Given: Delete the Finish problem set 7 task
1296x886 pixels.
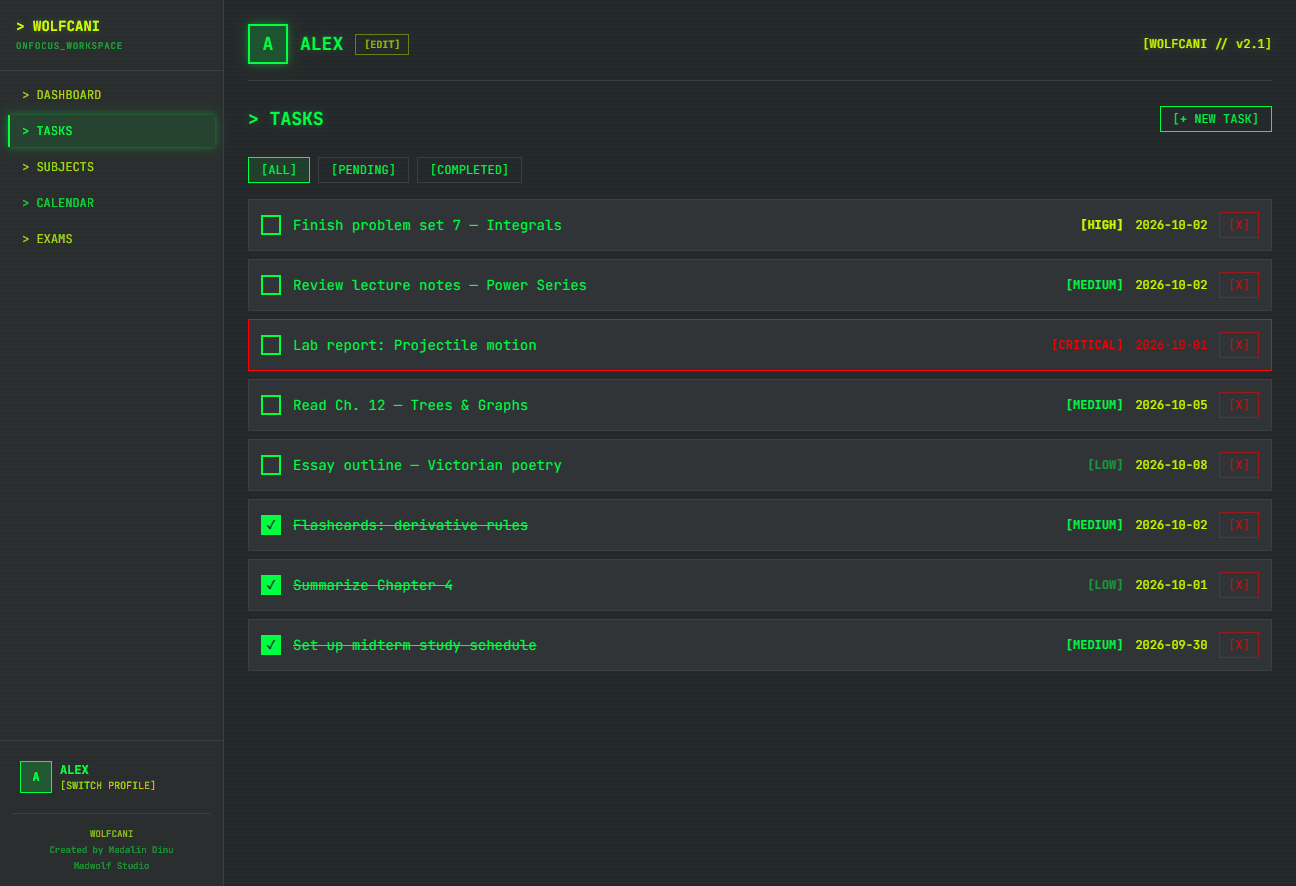Looking at the screenshot, I should pyautogui.click(x=1239, y=225).
